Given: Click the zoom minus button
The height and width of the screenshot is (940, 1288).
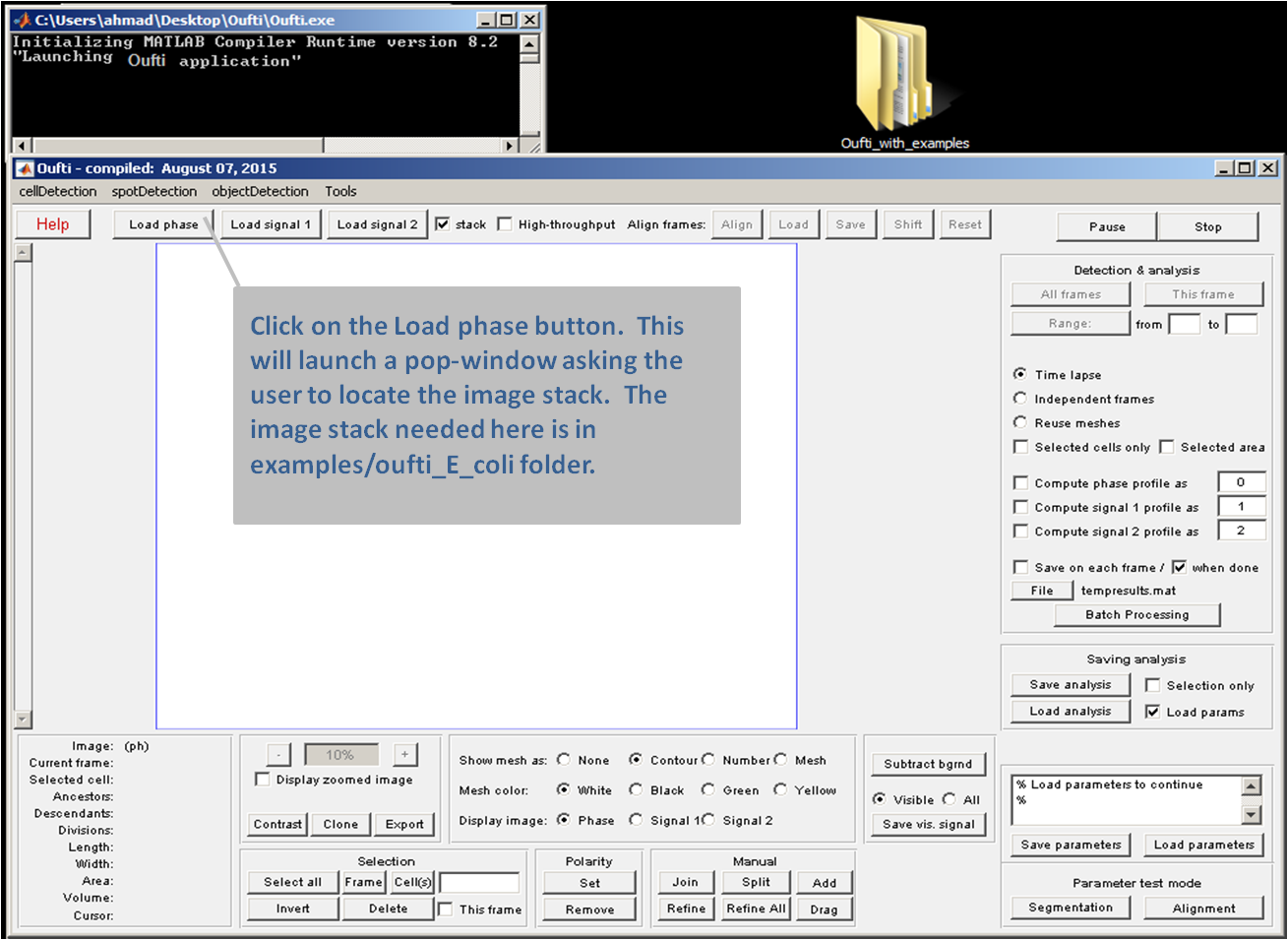Looking at the screenshot, I should click(279, 755).
